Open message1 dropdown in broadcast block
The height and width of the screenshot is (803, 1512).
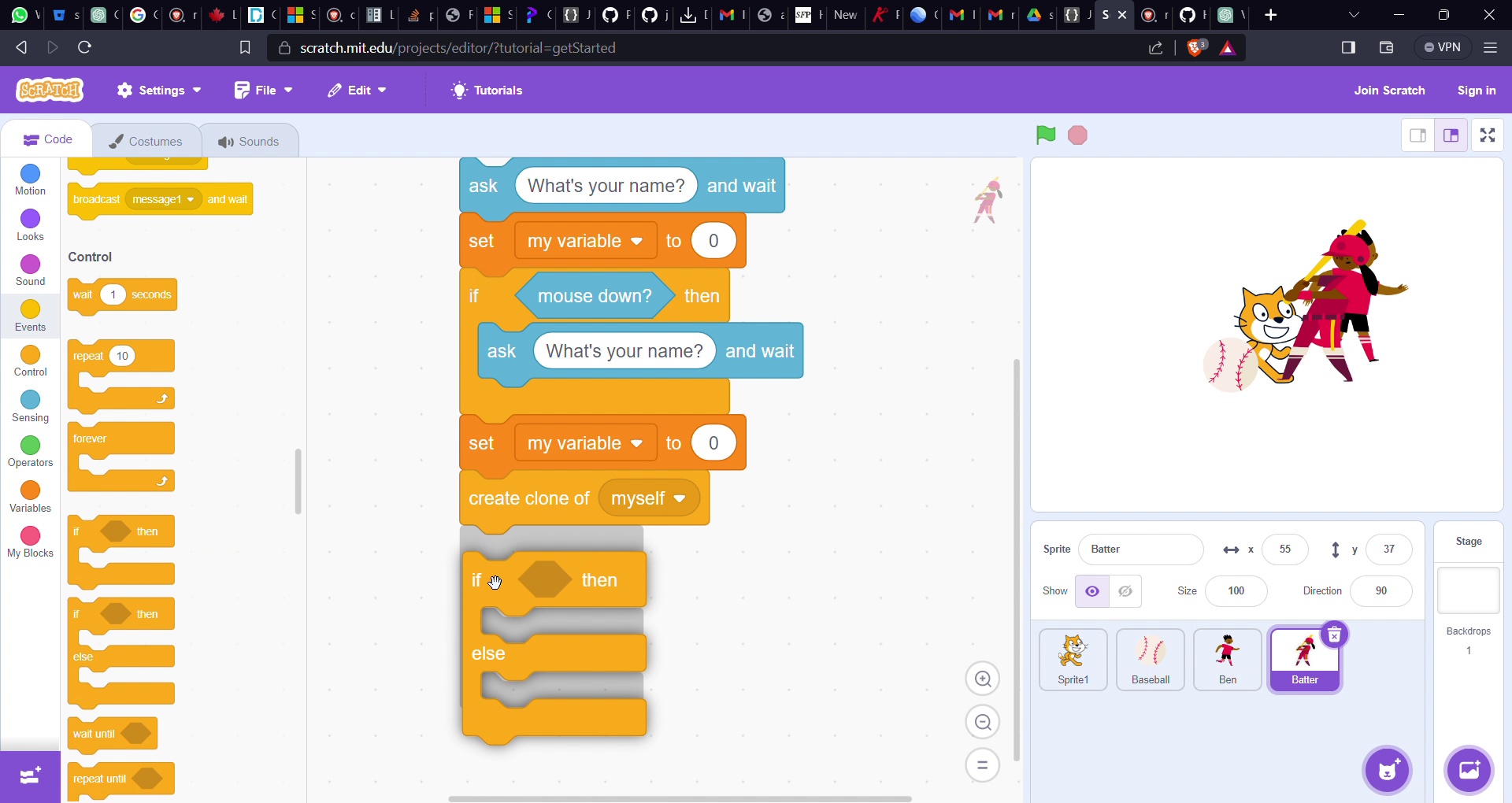[163, 200]
